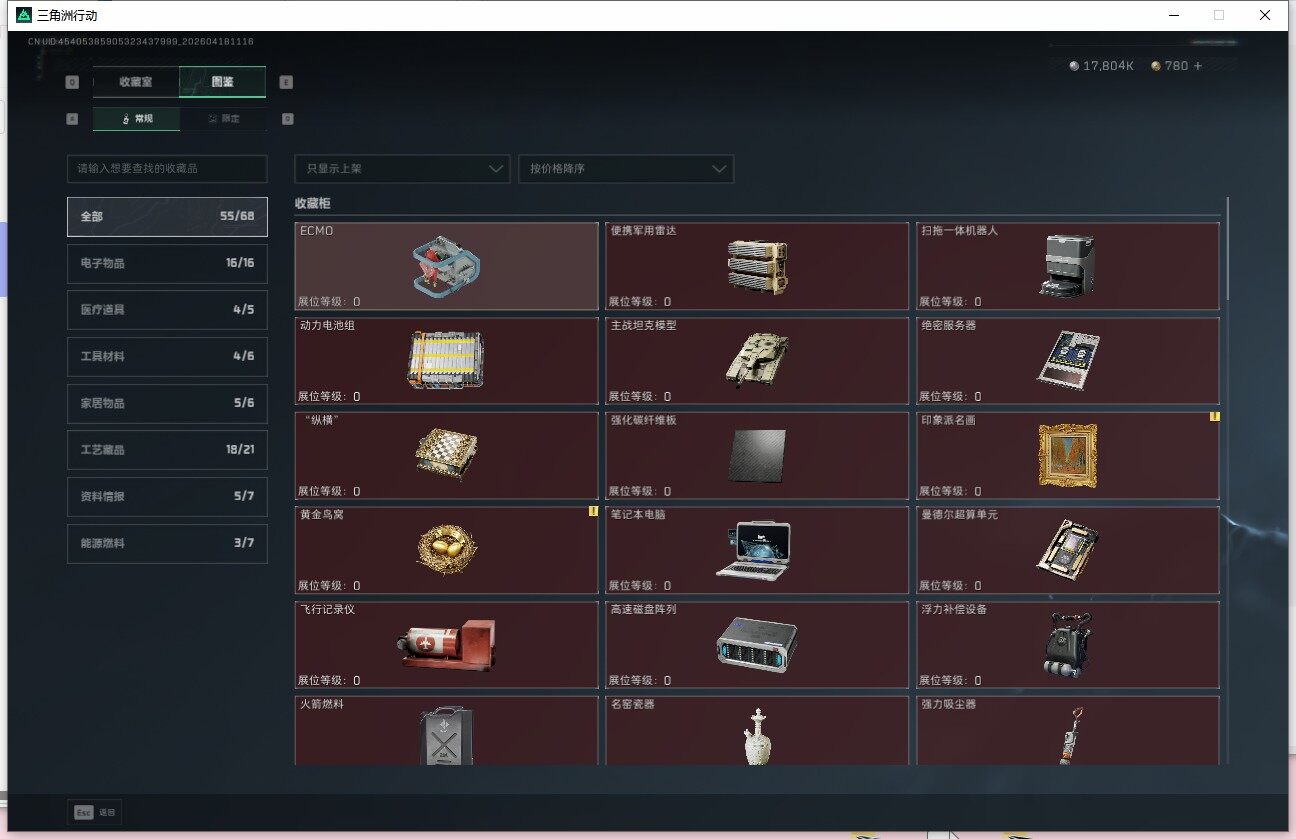
Task: Select the 动力电池组 item image
Action: [x=446, y=360]
